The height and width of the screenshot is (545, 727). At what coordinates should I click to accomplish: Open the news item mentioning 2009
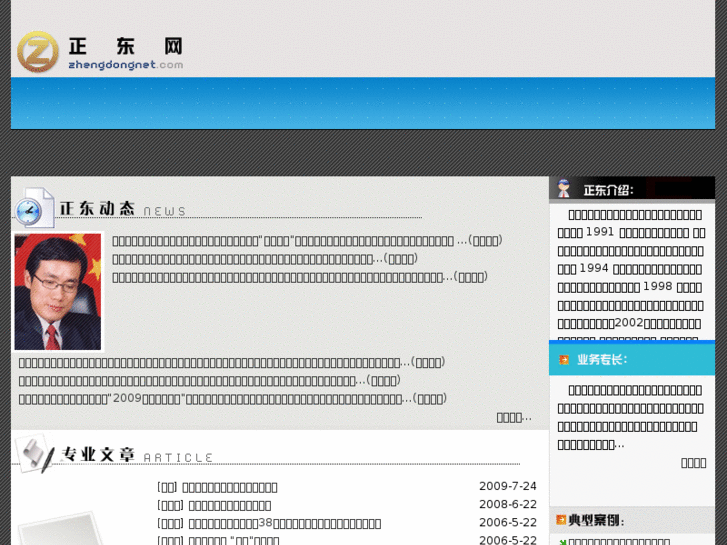(x=232, y=399)
